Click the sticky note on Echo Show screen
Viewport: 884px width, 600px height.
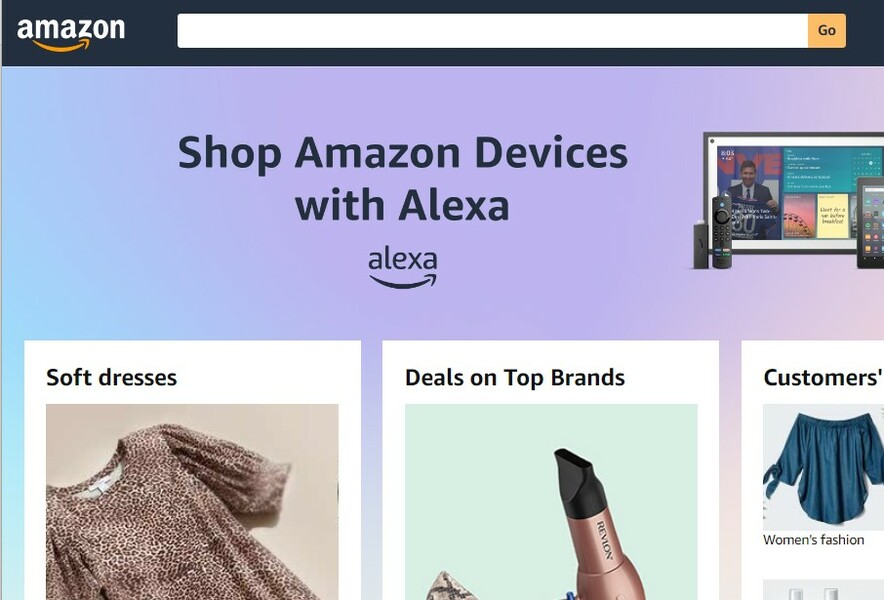click(x=832, y=215)
